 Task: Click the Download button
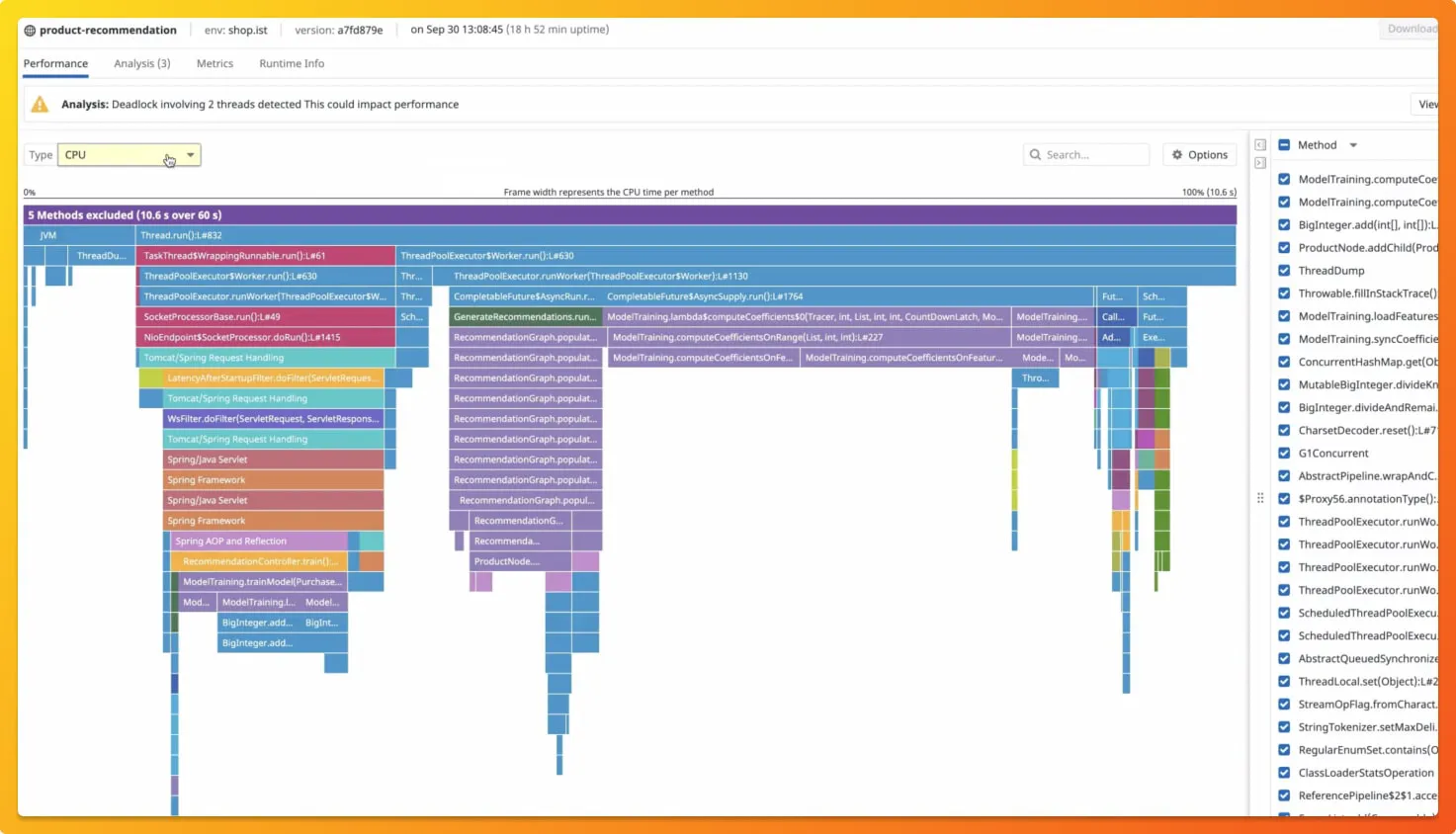[1411, 29]
